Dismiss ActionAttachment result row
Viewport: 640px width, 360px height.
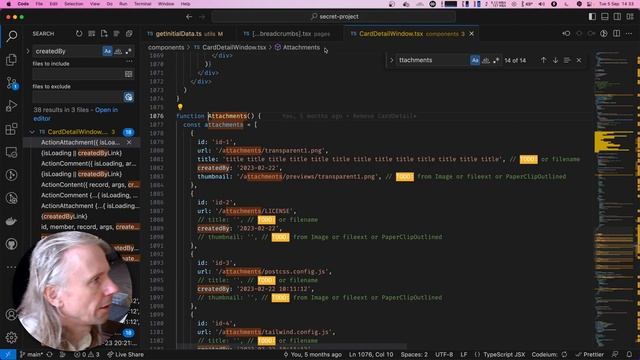129,142
